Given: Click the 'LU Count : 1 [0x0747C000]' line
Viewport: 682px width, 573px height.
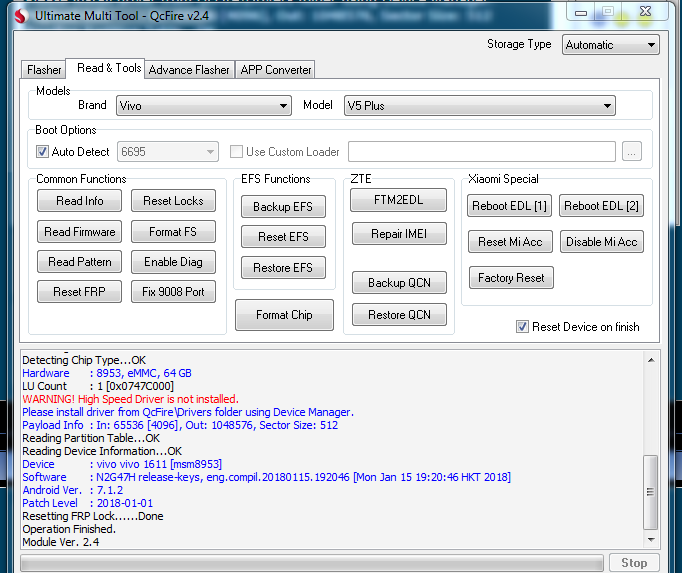Looking at the screenshot, I should point(98,386).
